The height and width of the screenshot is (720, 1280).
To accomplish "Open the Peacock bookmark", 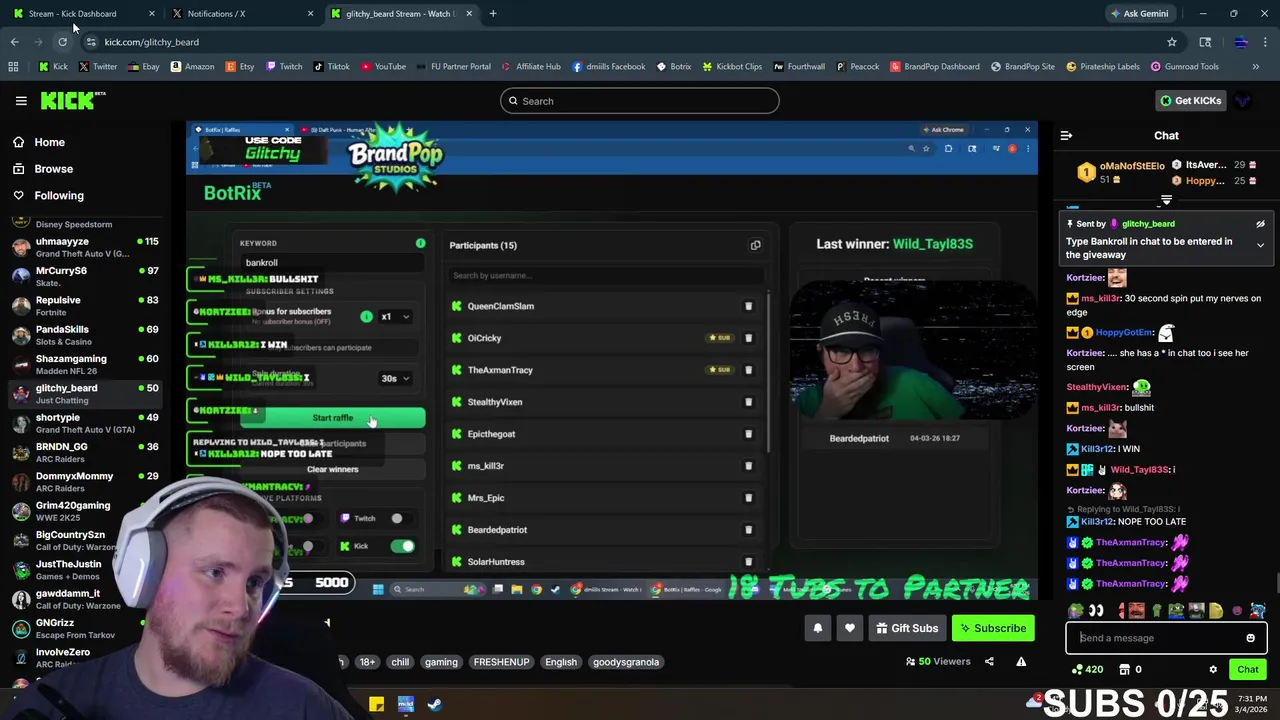I will (857, 66).
